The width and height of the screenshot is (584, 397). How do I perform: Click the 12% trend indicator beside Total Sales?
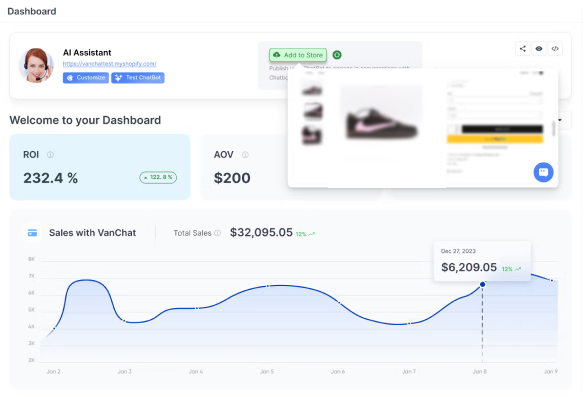click(x=305, y=234)
